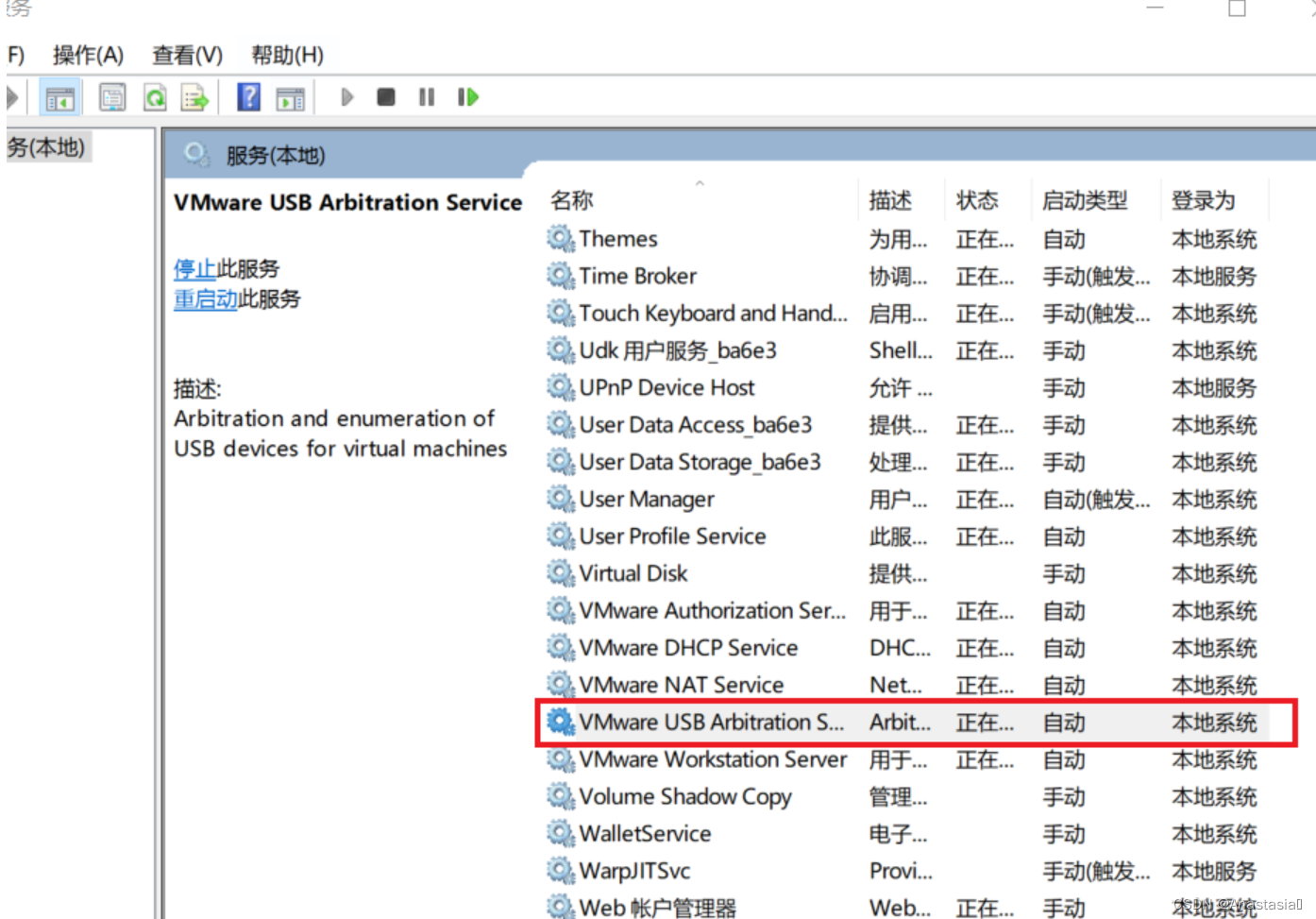The height and width of the screenshot is (919, 1316).
Task: Sort by the 名称 column header
Action: (x=572, y=200)
